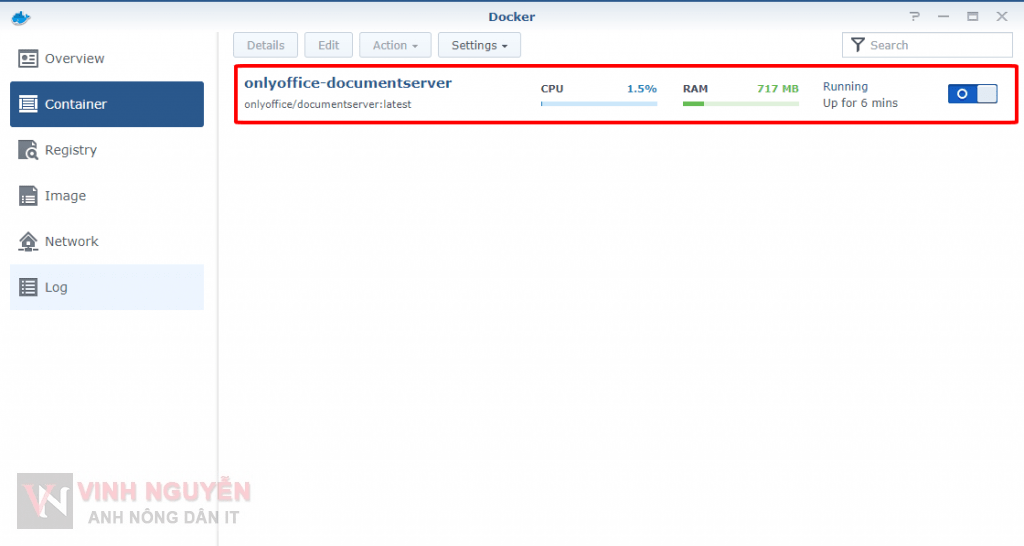Switch to the Registry section
The width and height of the screenshot is (1024, 546).
(71, 150)
